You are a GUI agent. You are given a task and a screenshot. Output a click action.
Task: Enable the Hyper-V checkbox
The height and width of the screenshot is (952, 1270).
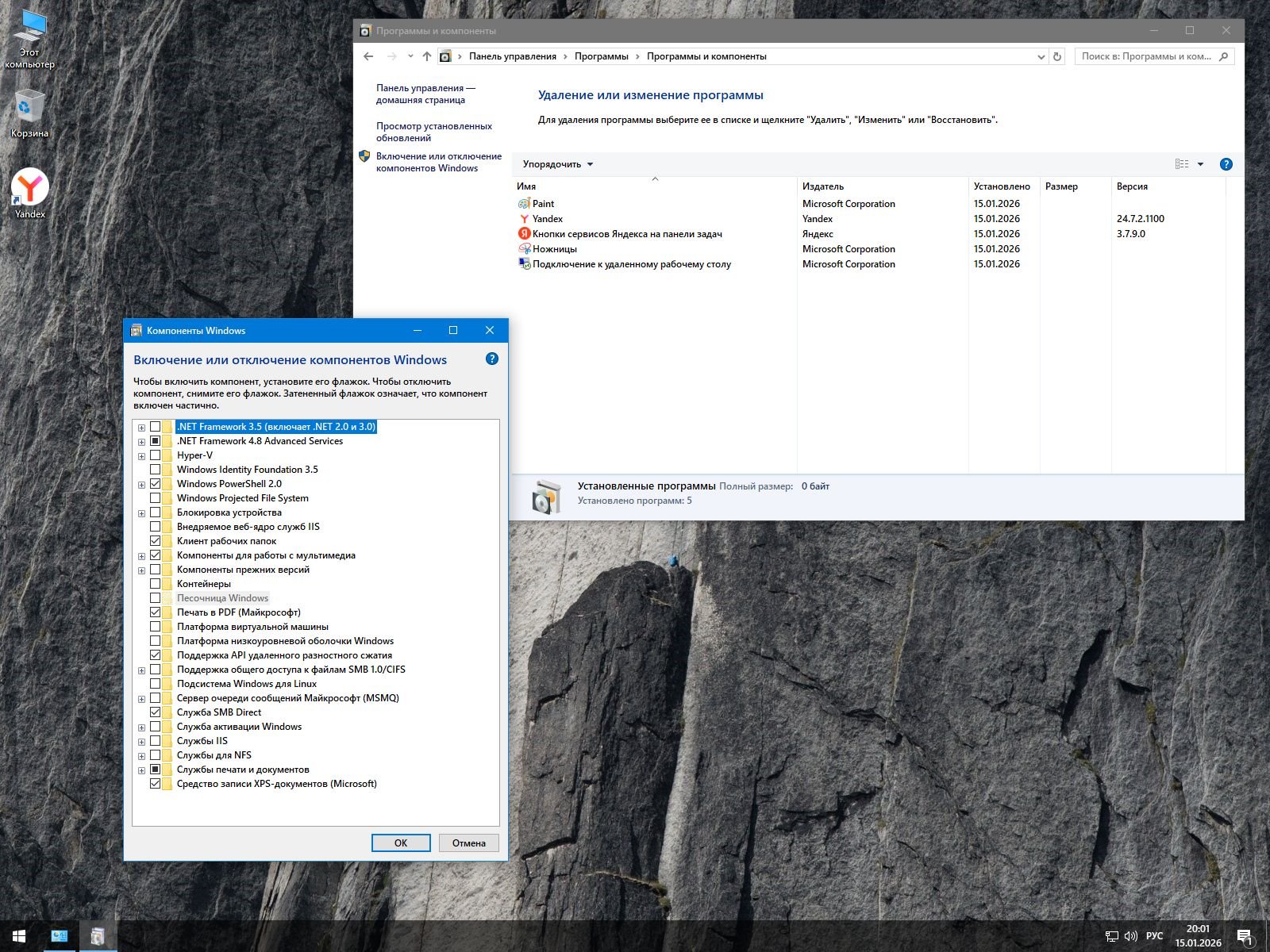coord(156,455)
